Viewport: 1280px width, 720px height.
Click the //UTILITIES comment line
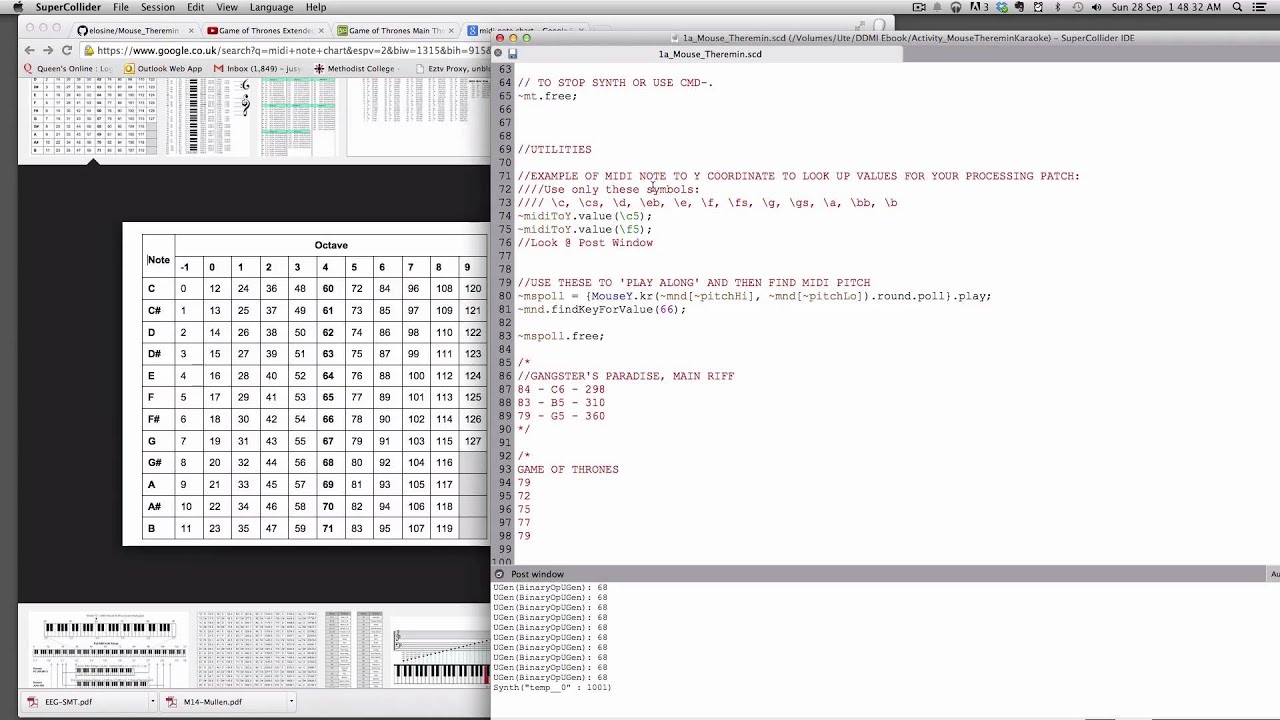554,149
